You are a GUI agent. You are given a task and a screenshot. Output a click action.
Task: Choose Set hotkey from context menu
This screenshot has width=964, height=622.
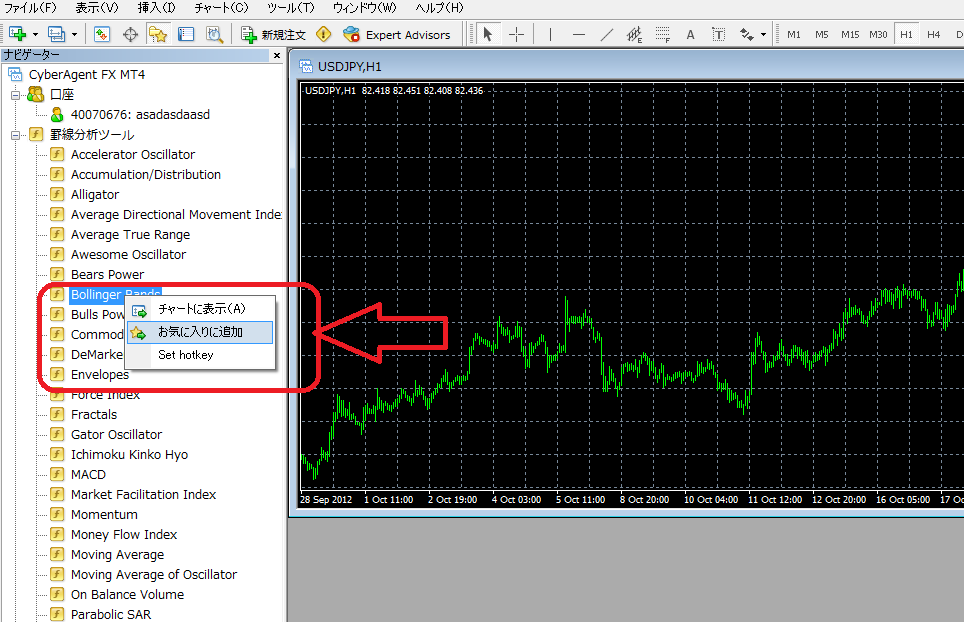(200, 355)
